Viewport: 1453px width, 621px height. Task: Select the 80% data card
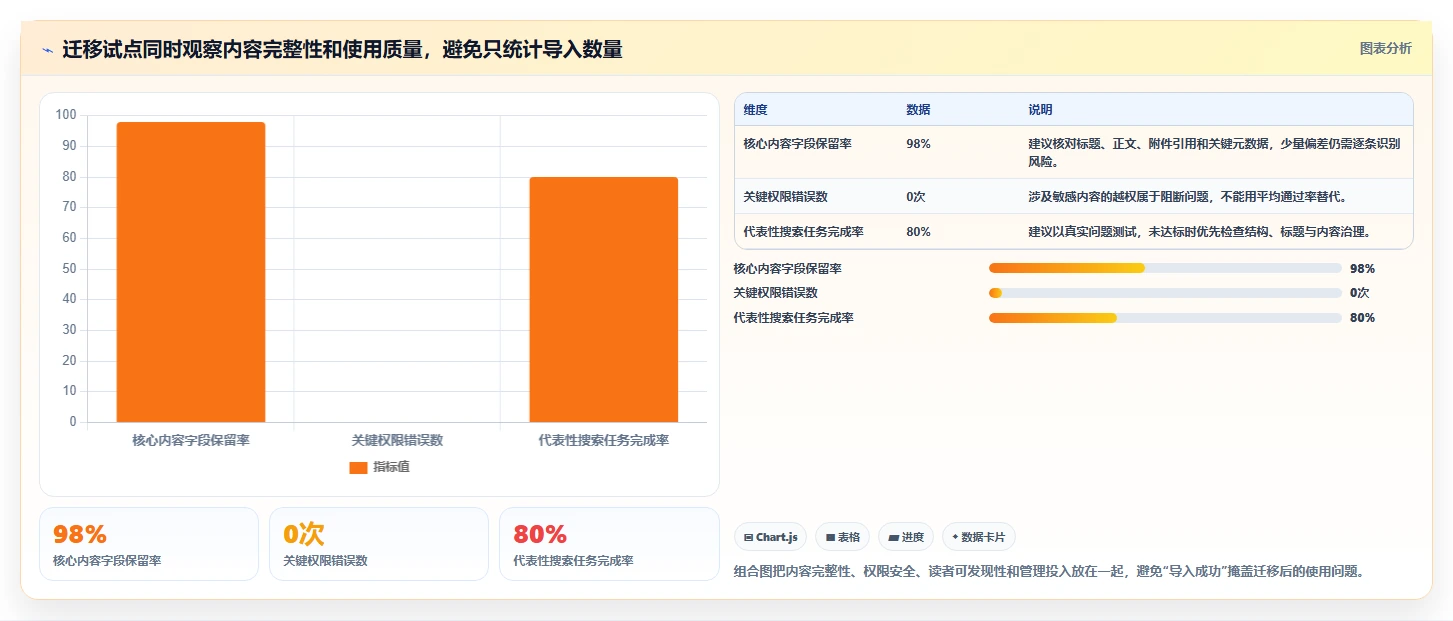(x=609, y=544)
